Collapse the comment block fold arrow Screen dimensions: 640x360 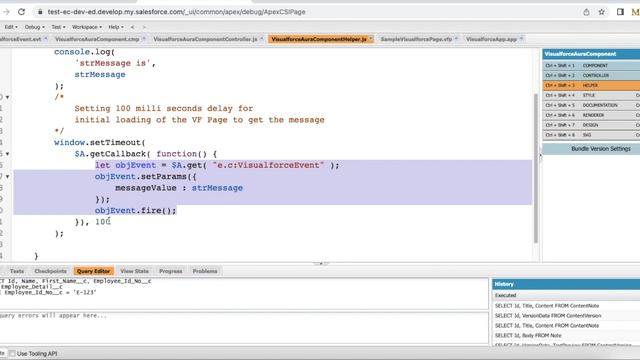(x=7, y=97)
